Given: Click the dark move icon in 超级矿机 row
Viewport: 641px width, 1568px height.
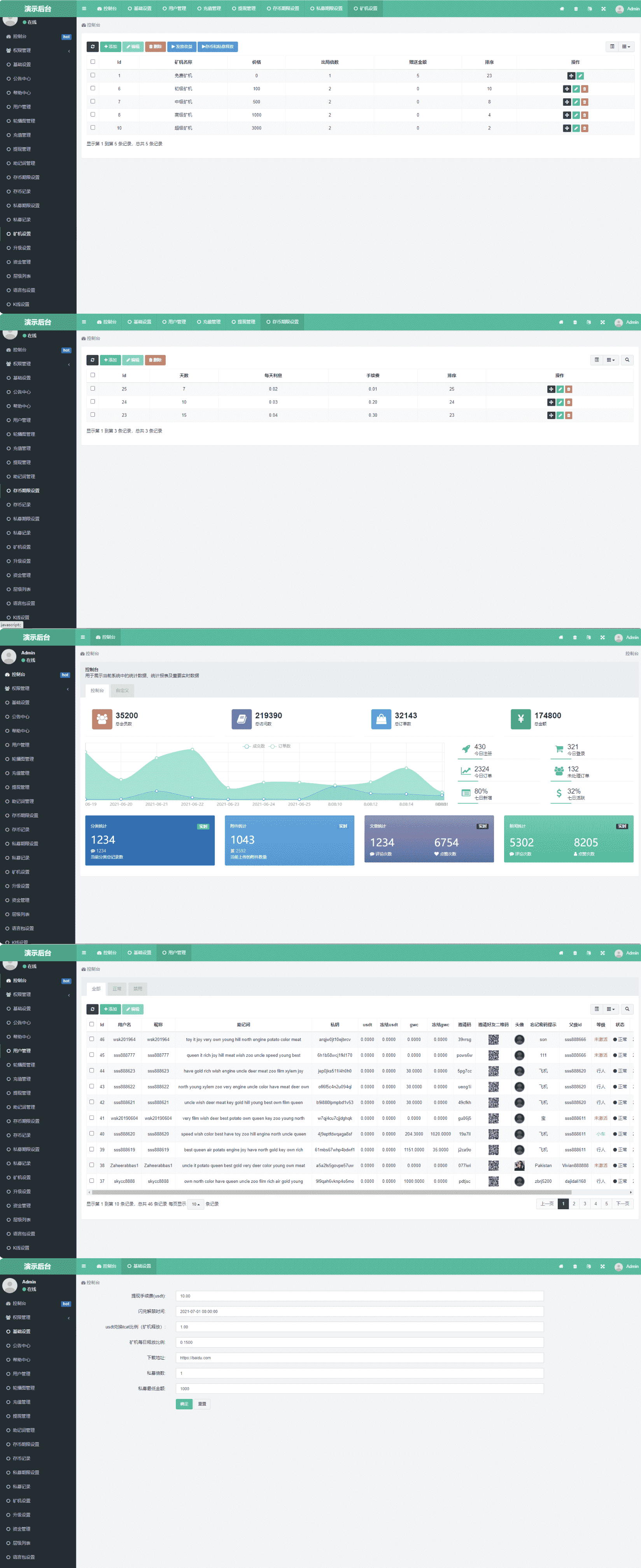Looking at the screenshot, I should click(x=567, y=128).
